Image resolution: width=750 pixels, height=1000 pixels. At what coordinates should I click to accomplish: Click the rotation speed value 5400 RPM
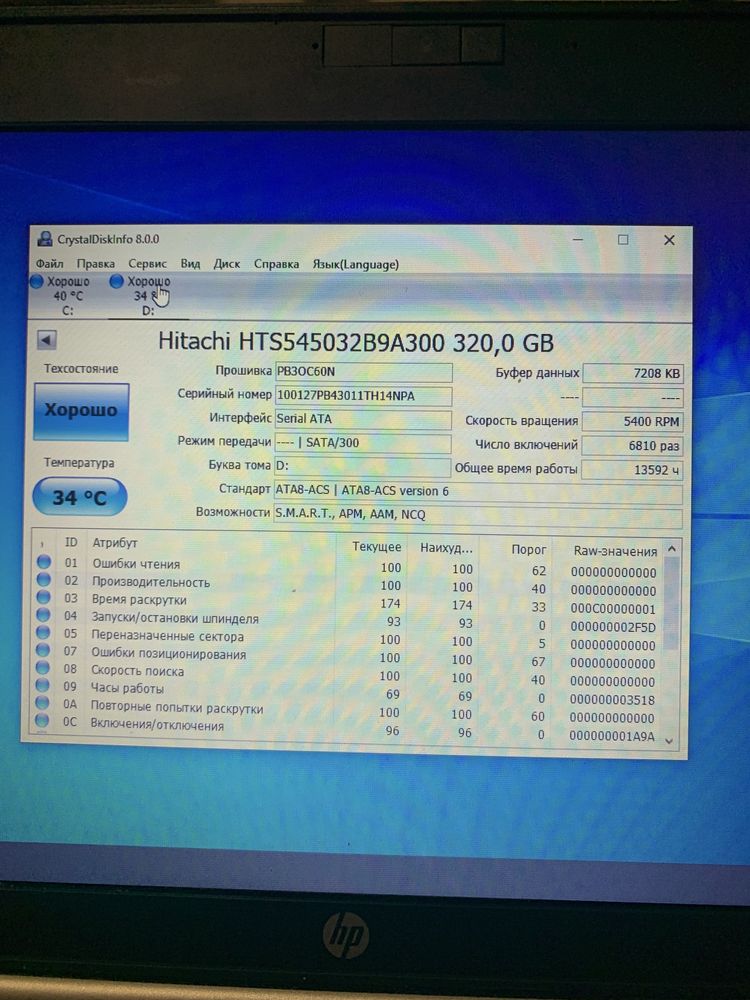click(633, 422)
